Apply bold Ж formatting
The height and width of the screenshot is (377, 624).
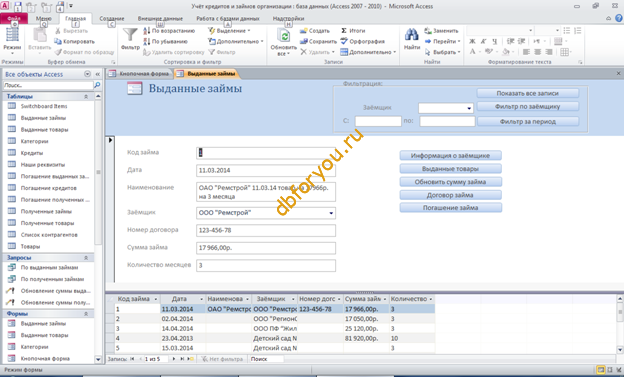pos(472,41)
